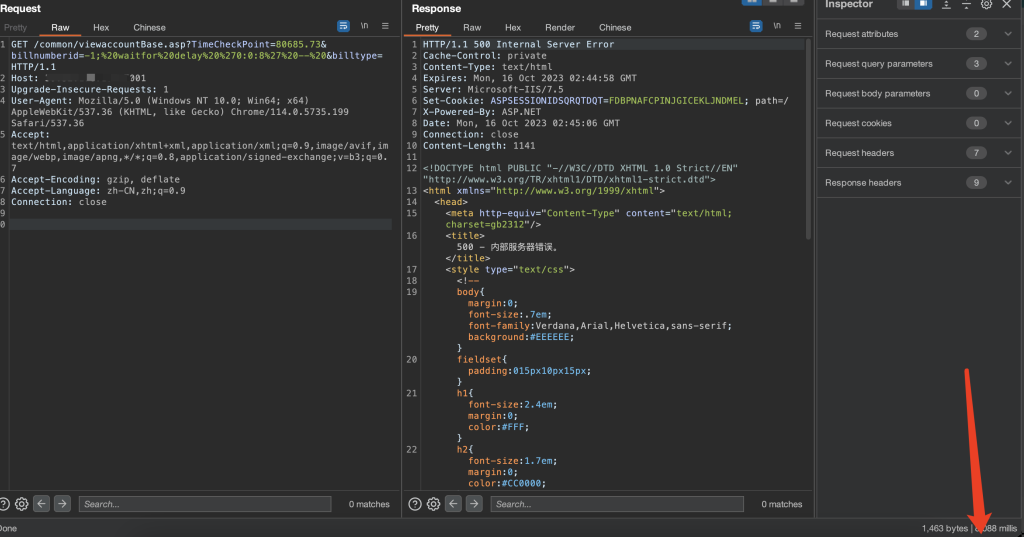This screenshot has width=1024, height=537.
Task: Select Inspector two-column layout icon
Action: [x=923, y=4]
